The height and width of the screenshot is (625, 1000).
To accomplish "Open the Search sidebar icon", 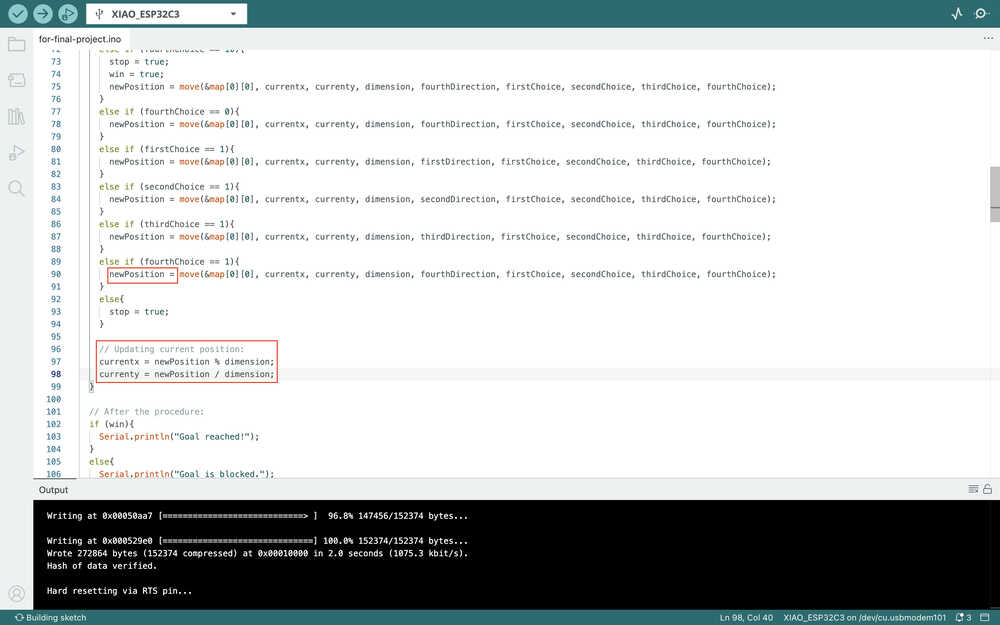I will tap(17, 188).
